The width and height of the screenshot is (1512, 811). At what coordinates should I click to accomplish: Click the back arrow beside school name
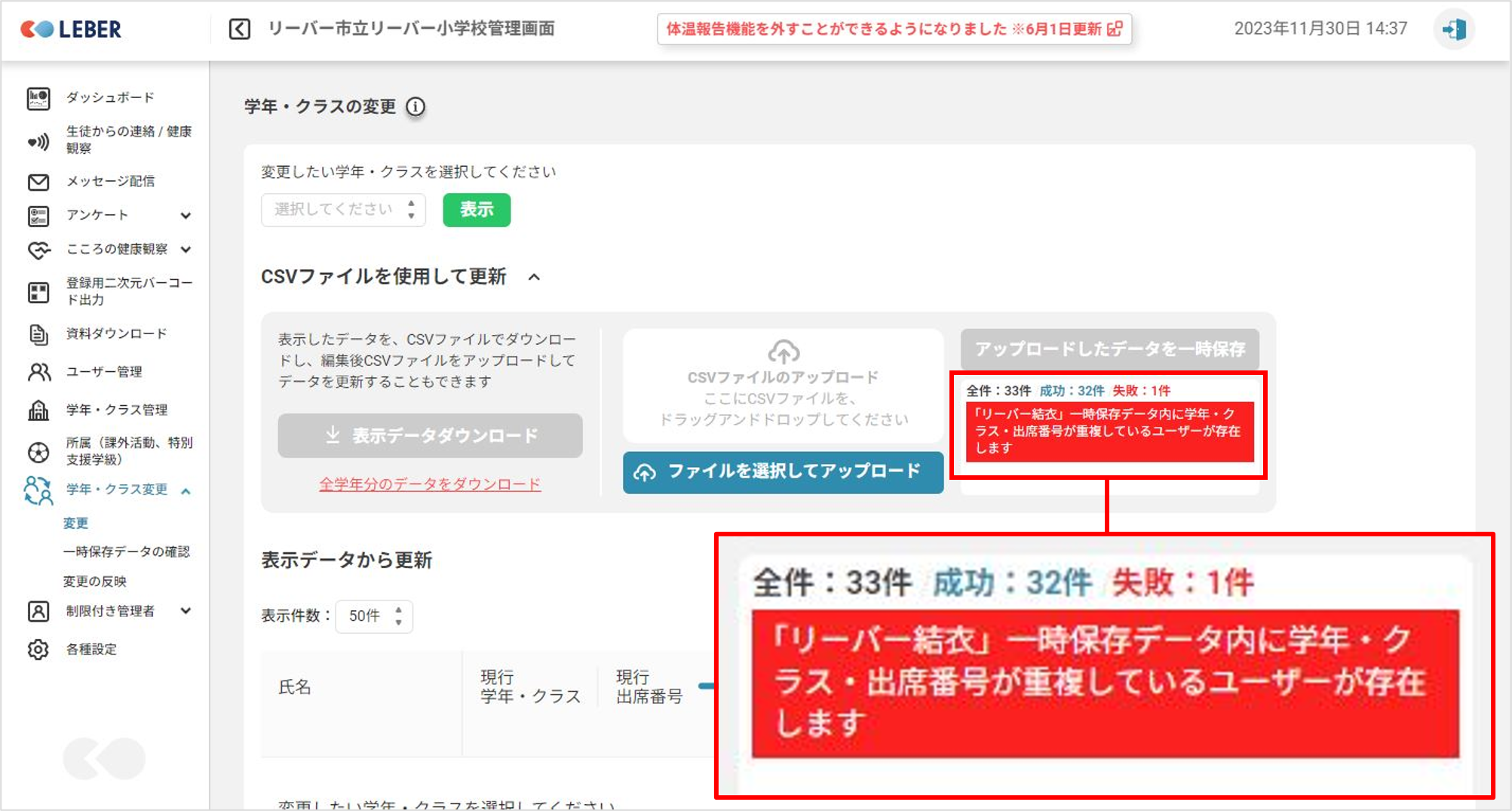click(239, 29)
